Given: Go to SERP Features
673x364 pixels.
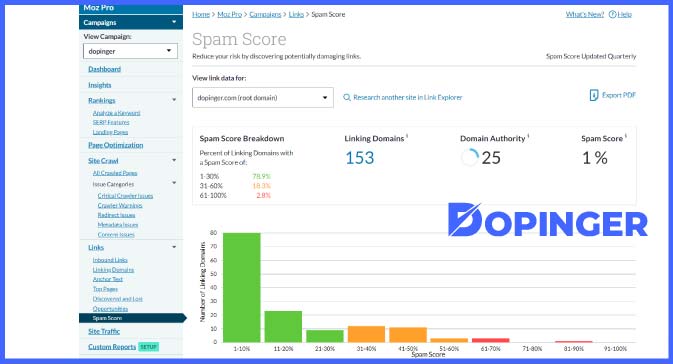Looking at the screenshot, I should click(x=111, y=122).
